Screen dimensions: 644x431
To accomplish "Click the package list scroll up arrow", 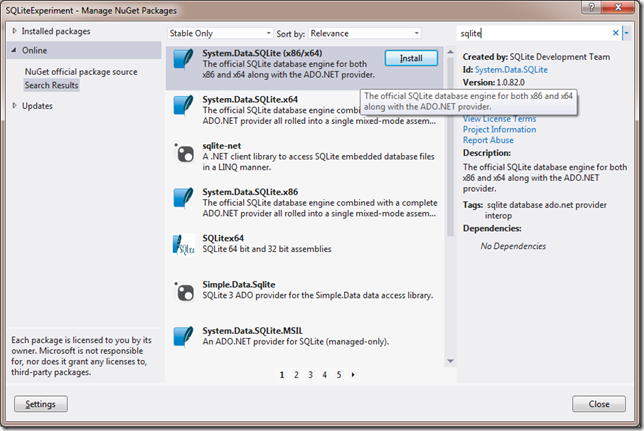I will pyautogui.click(x=450, y=52).
